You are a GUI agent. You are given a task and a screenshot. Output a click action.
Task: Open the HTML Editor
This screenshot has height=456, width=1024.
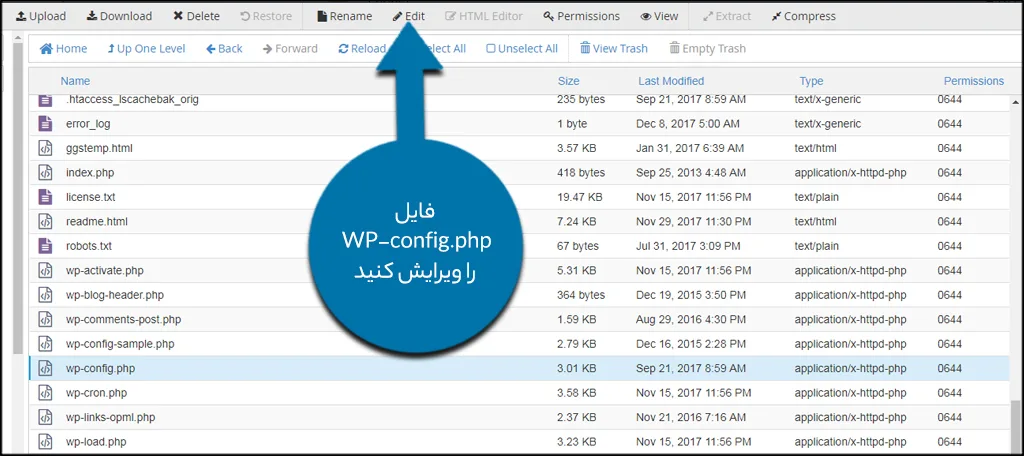(x=484, y=16)
